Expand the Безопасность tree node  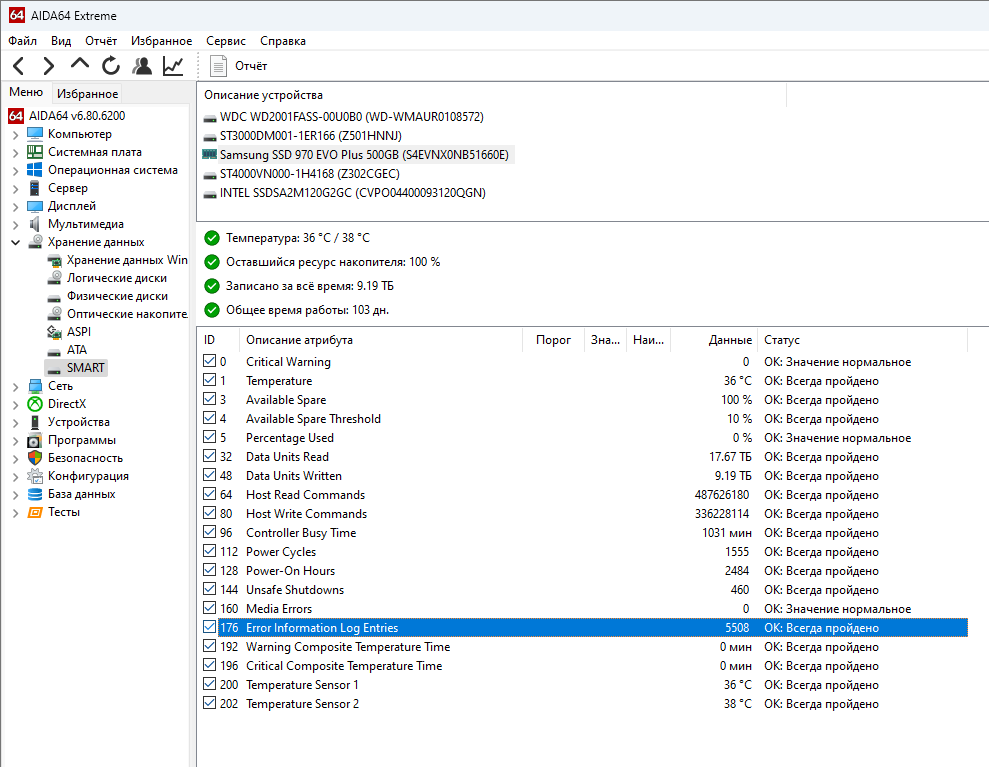[16, 459]
